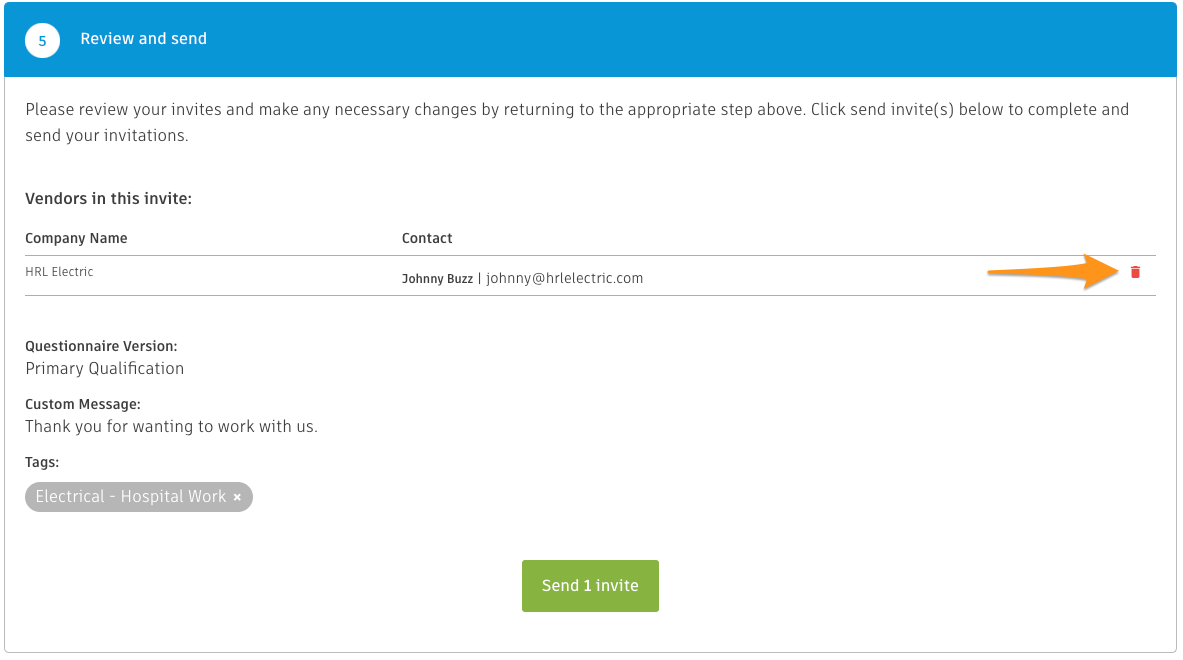This screenshot has width=1183, height=660.
Task: Select the Electrical - Hospital Work tag chip
Action: (139, 497)
